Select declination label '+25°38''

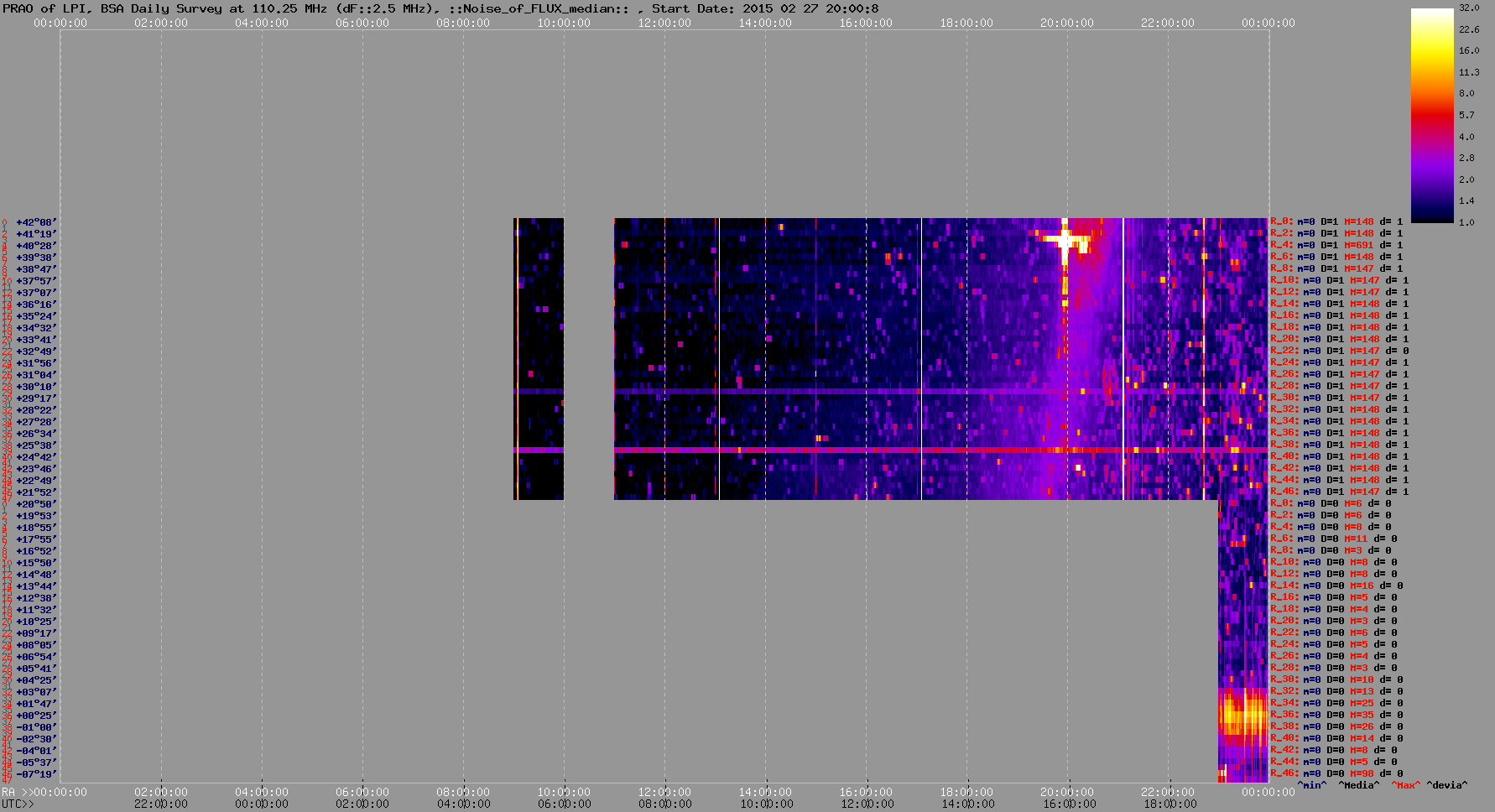click(36, 445)
